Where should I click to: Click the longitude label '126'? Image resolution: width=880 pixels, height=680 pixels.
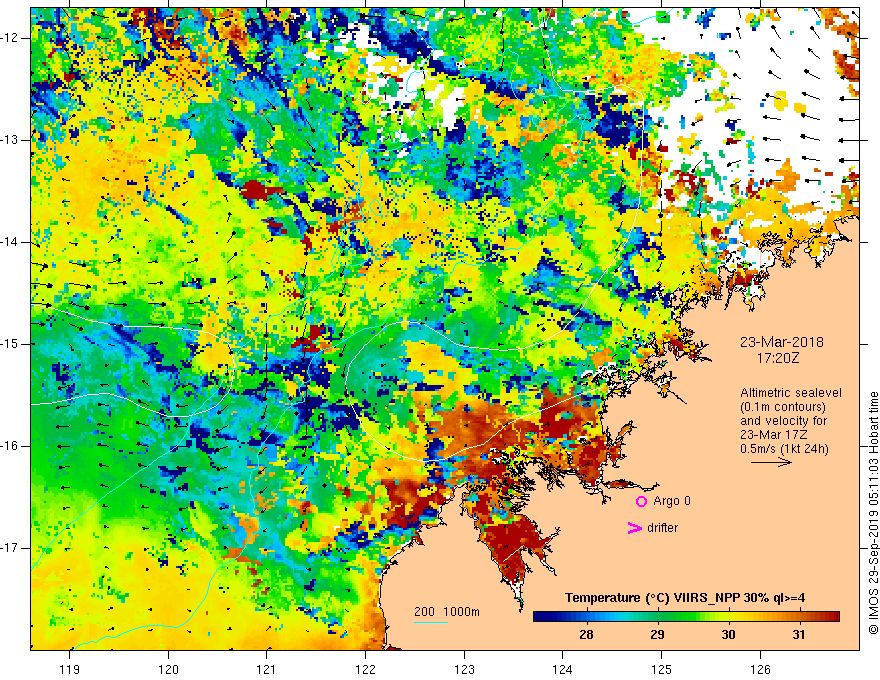(x=760, y=669)
